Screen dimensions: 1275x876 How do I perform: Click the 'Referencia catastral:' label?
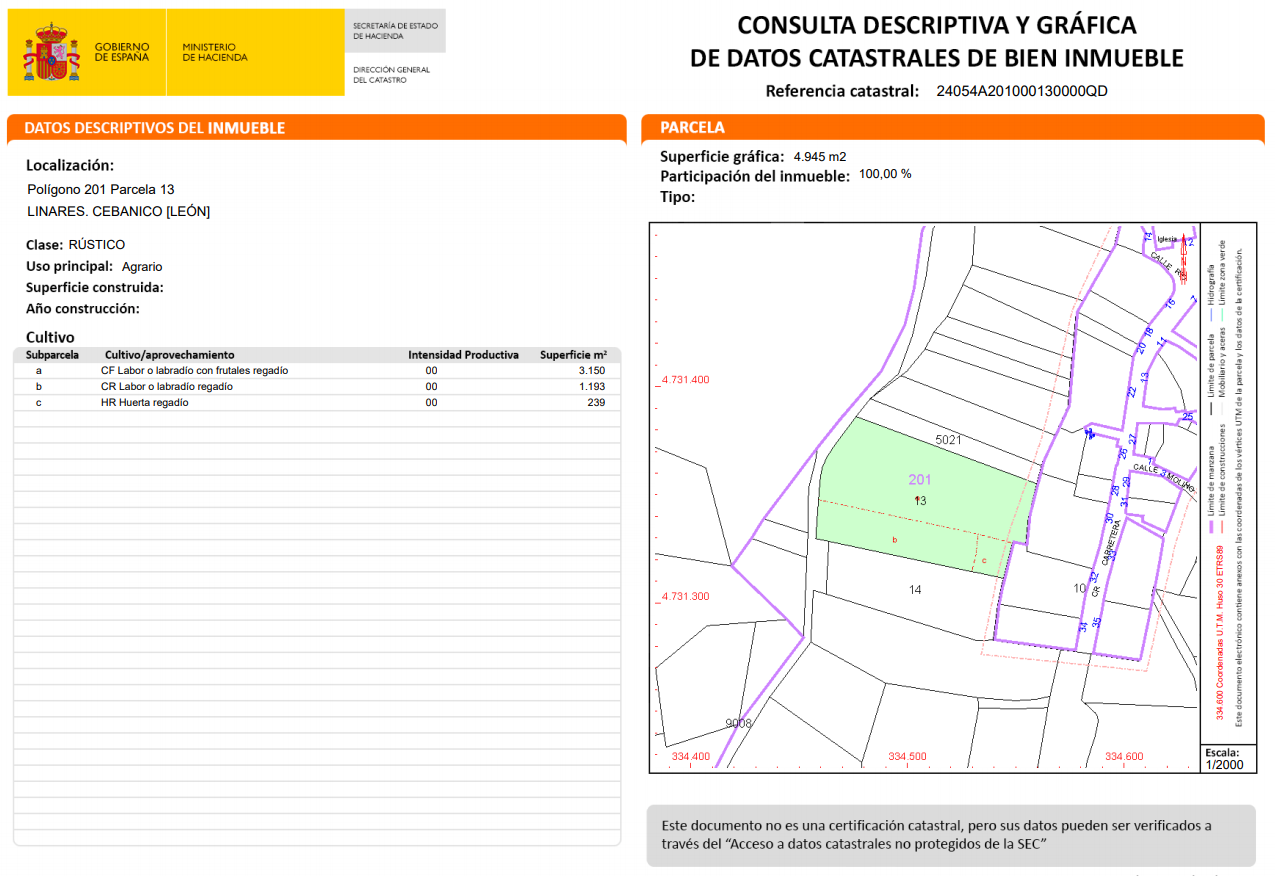[x=842, y=91]
